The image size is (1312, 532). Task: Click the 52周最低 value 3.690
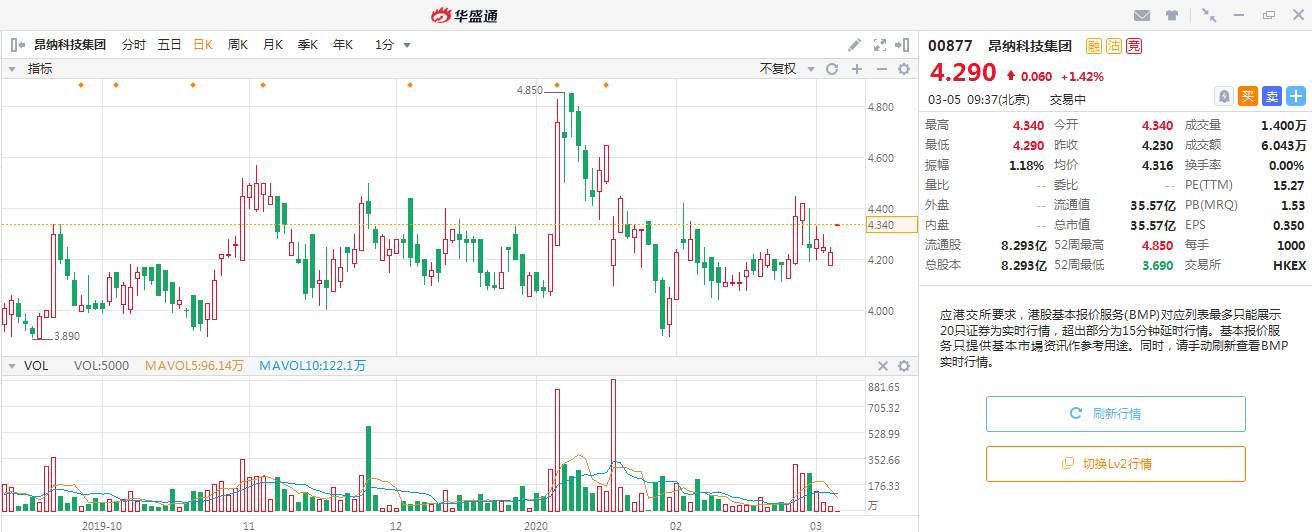(x=1156, y=265)
